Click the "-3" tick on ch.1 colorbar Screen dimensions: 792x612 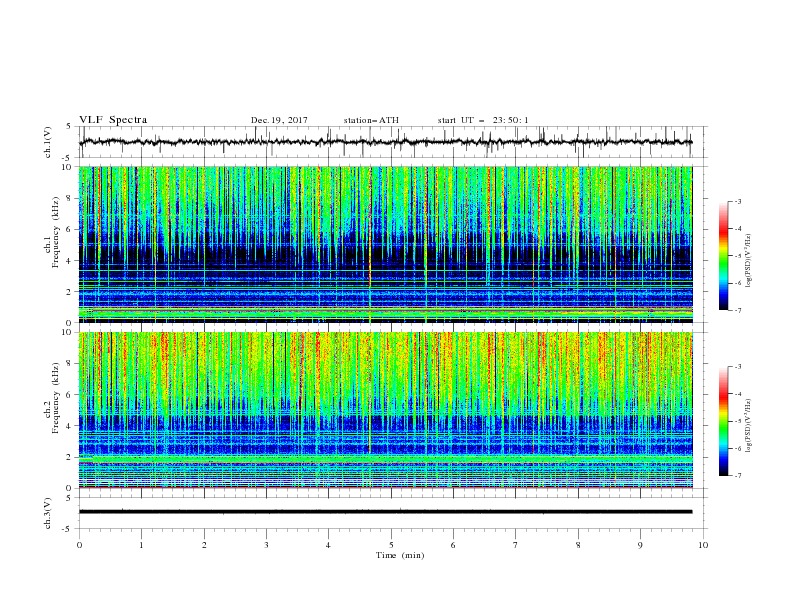737,201
